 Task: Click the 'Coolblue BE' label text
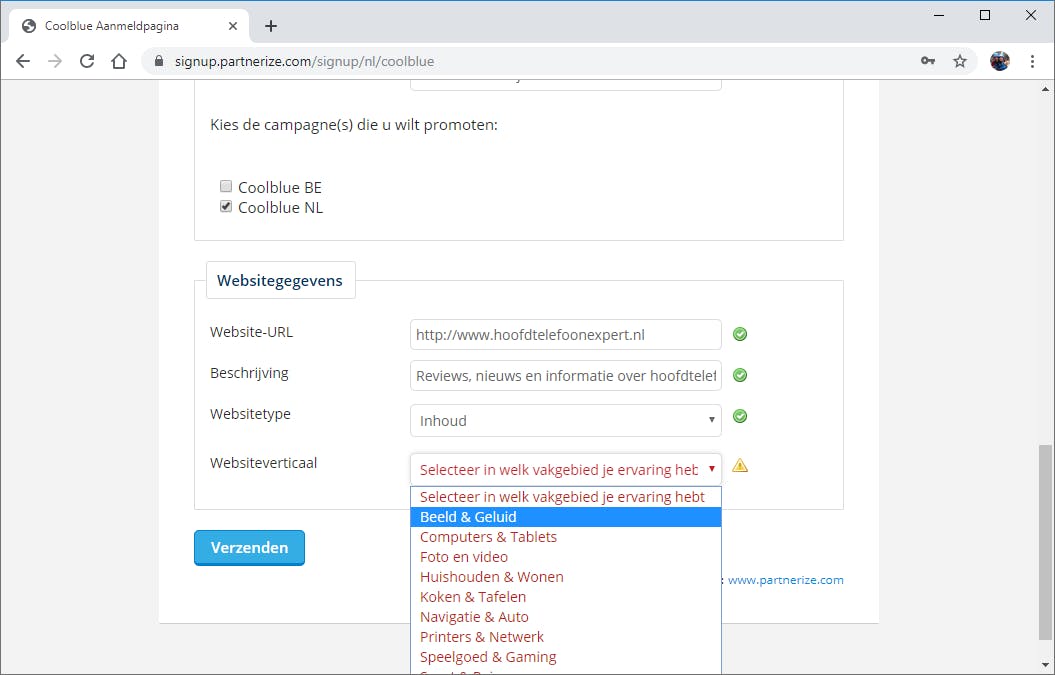280,188
